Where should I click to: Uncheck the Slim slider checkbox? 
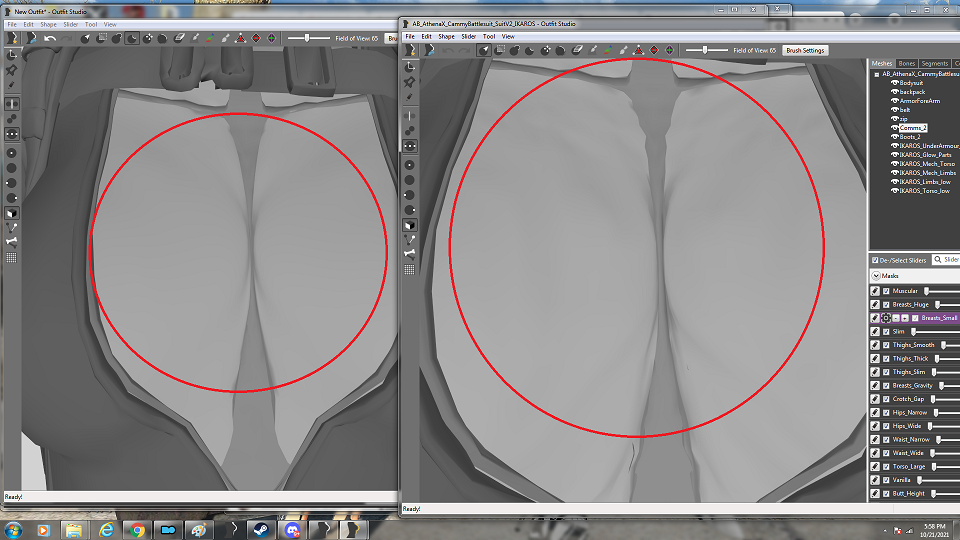886,331
